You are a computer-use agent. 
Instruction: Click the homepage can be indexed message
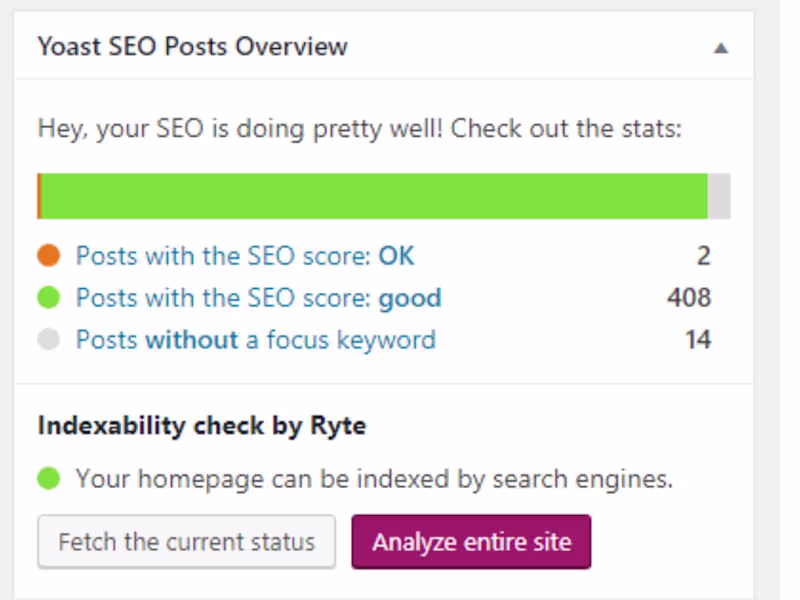(374, 479)
